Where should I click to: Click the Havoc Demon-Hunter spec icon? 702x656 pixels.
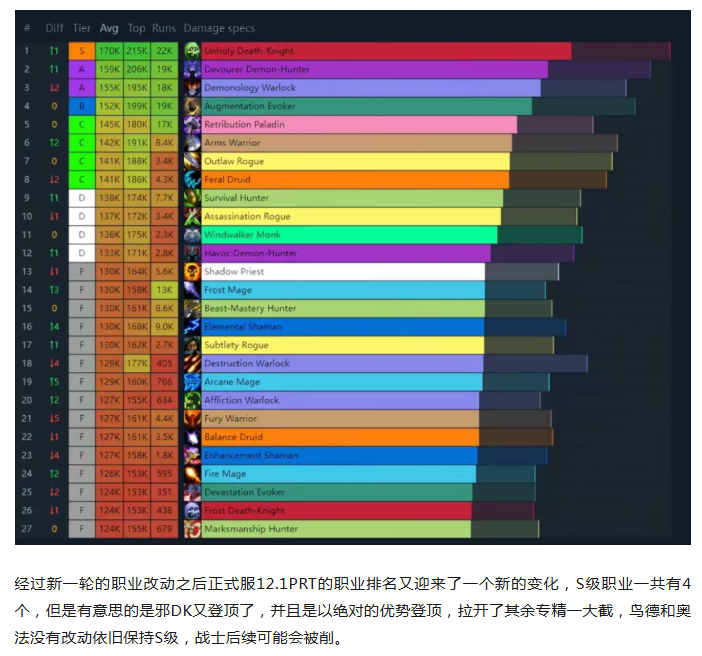[x=193, y=253]
